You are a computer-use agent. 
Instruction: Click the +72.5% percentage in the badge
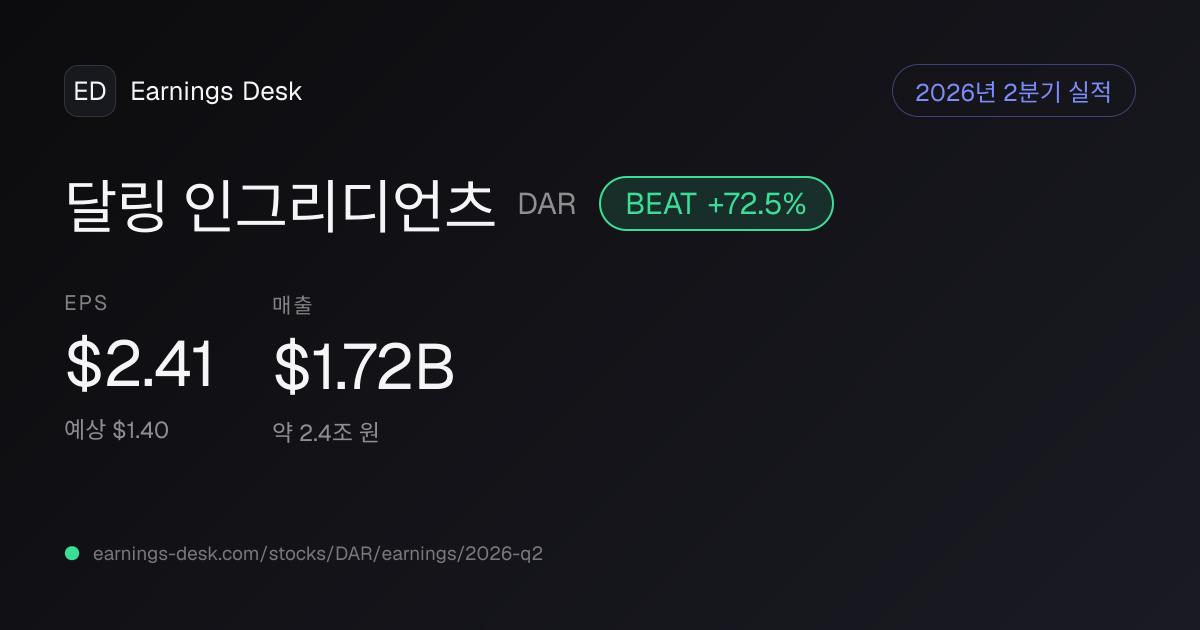[x=756, y=204]
